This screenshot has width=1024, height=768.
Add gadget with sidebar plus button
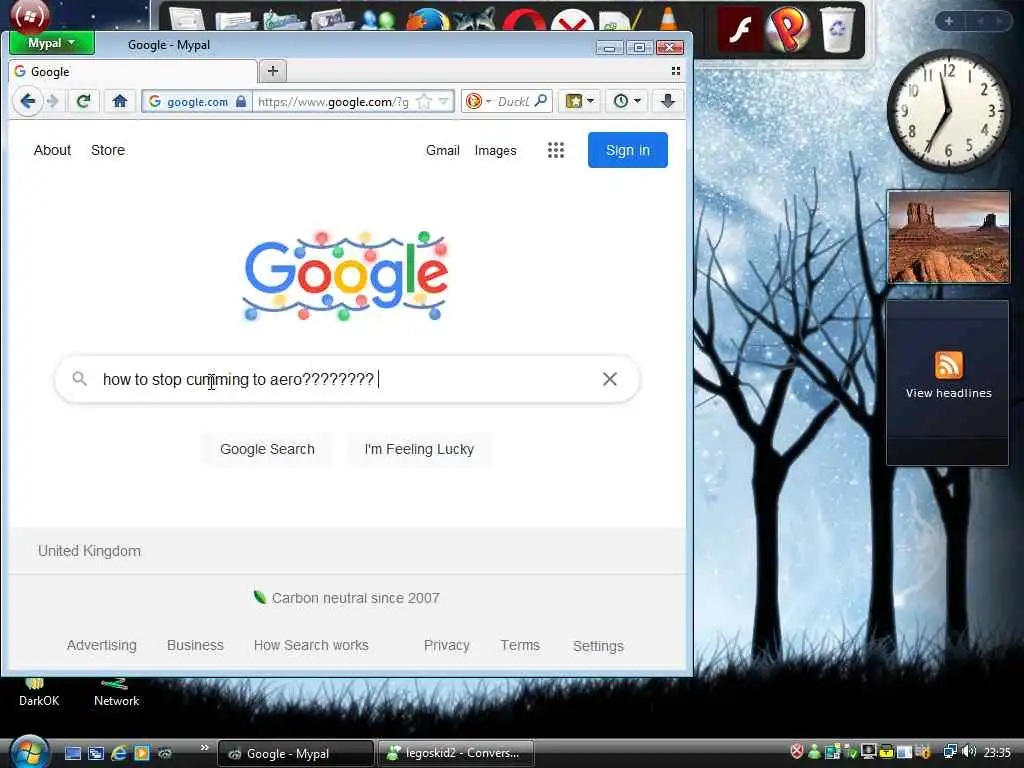(x=949, y=21)
